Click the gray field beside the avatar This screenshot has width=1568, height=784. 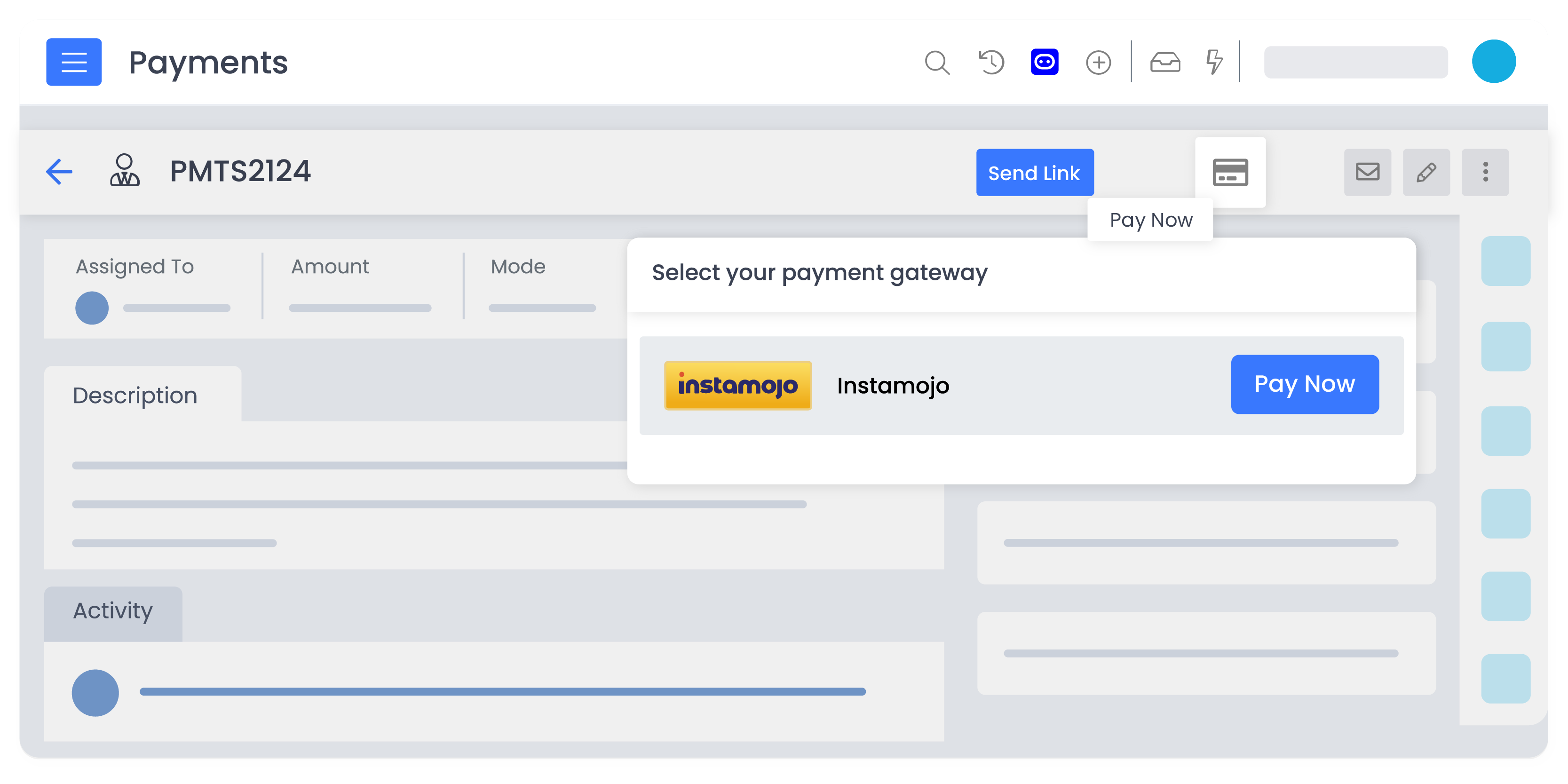click(1355, 62)
